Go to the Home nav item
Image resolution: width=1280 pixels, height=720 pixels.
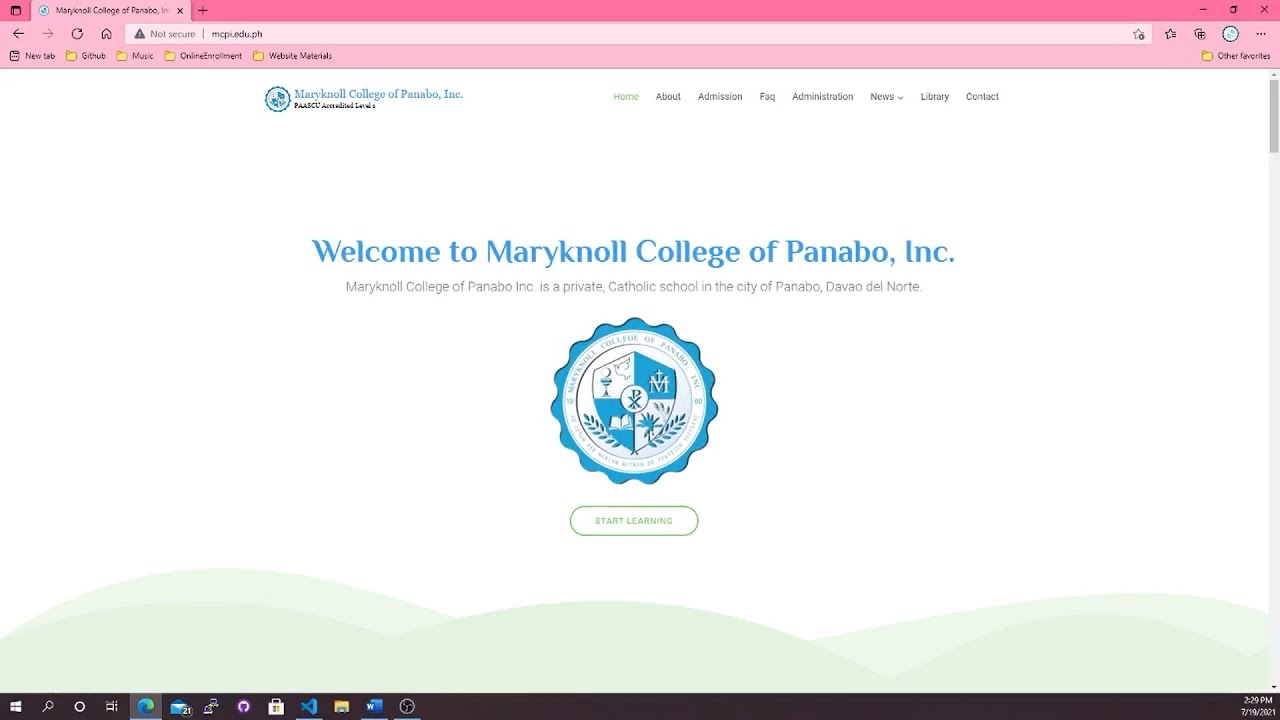(626, 97)
